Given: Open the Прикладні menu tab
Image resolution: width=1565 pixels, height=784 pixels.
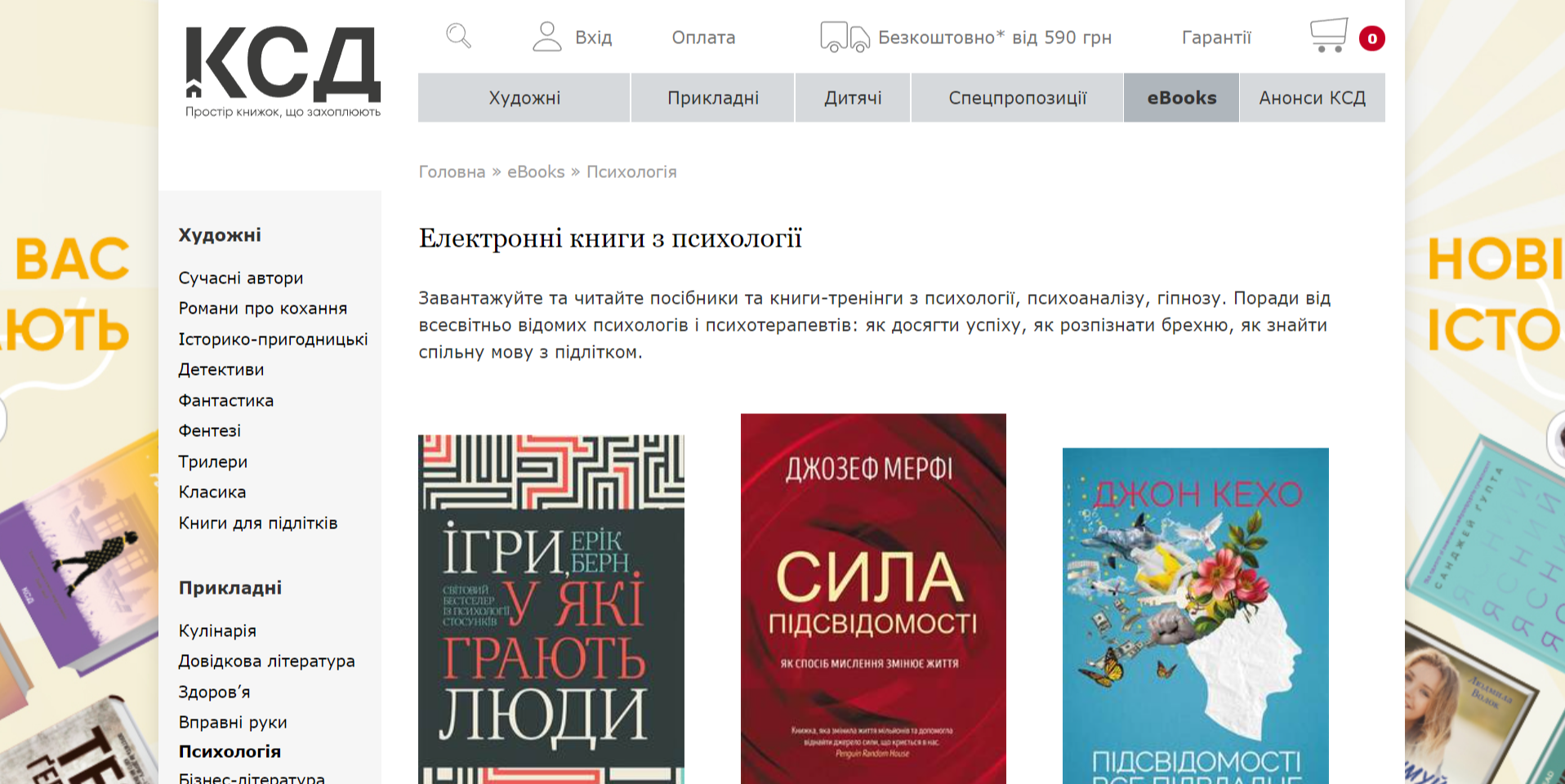Looking at the screenshot, I should (x=712, y=98).
